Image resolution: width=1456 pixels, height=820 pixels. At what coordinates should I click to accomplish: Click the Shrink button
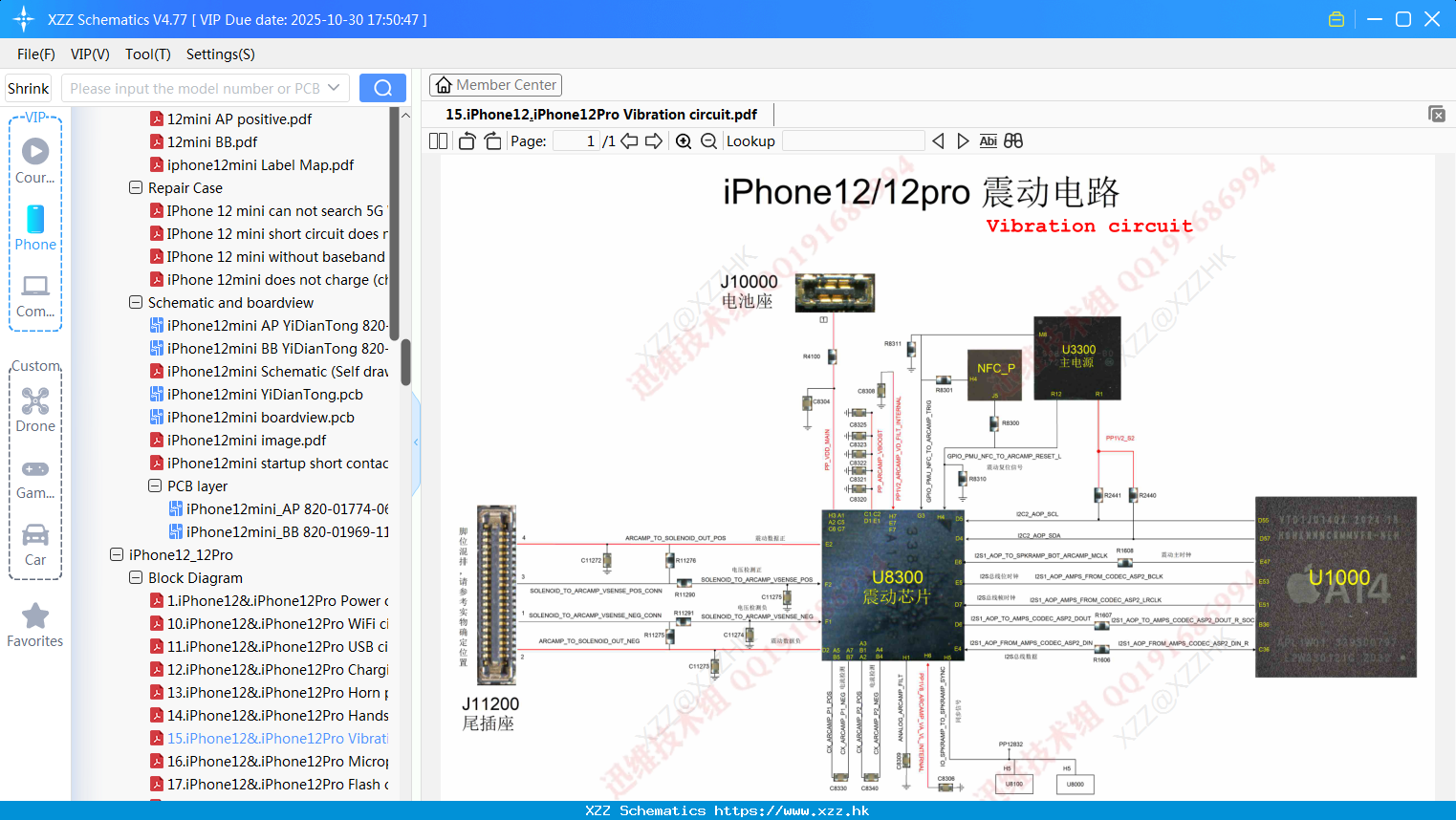point(29,88)
